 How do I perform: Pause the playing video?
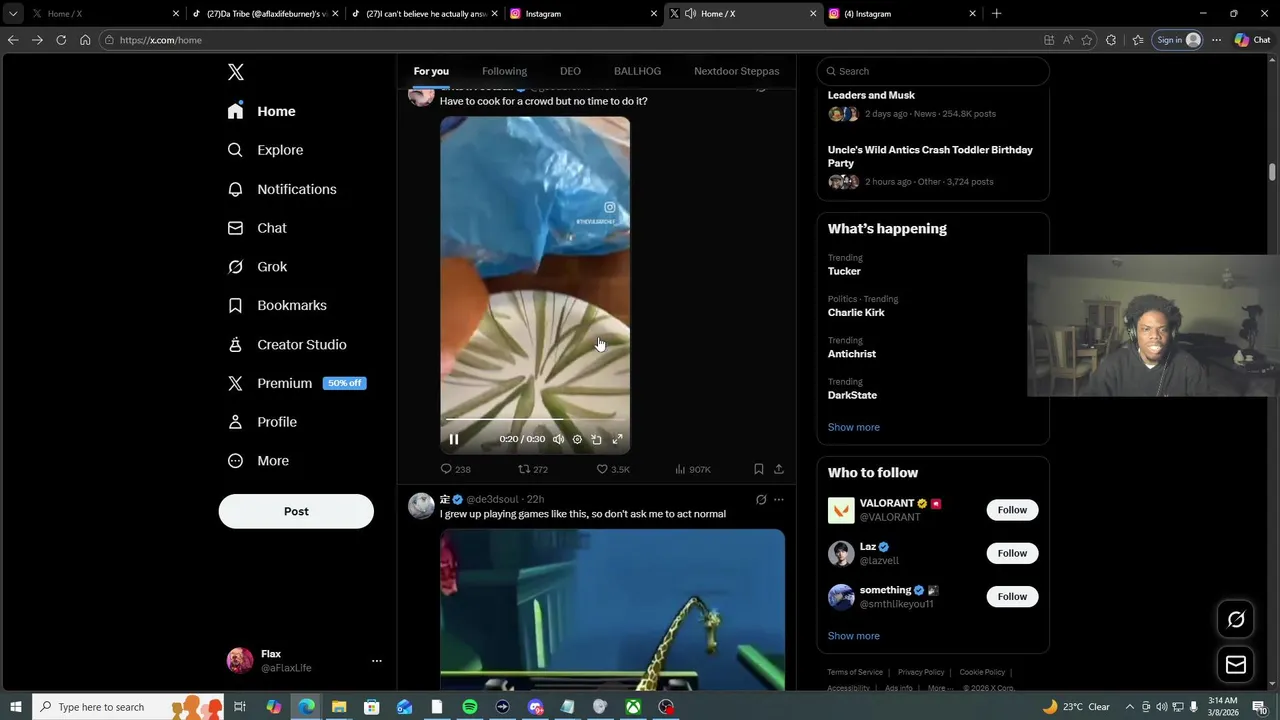tap(453, 439)
